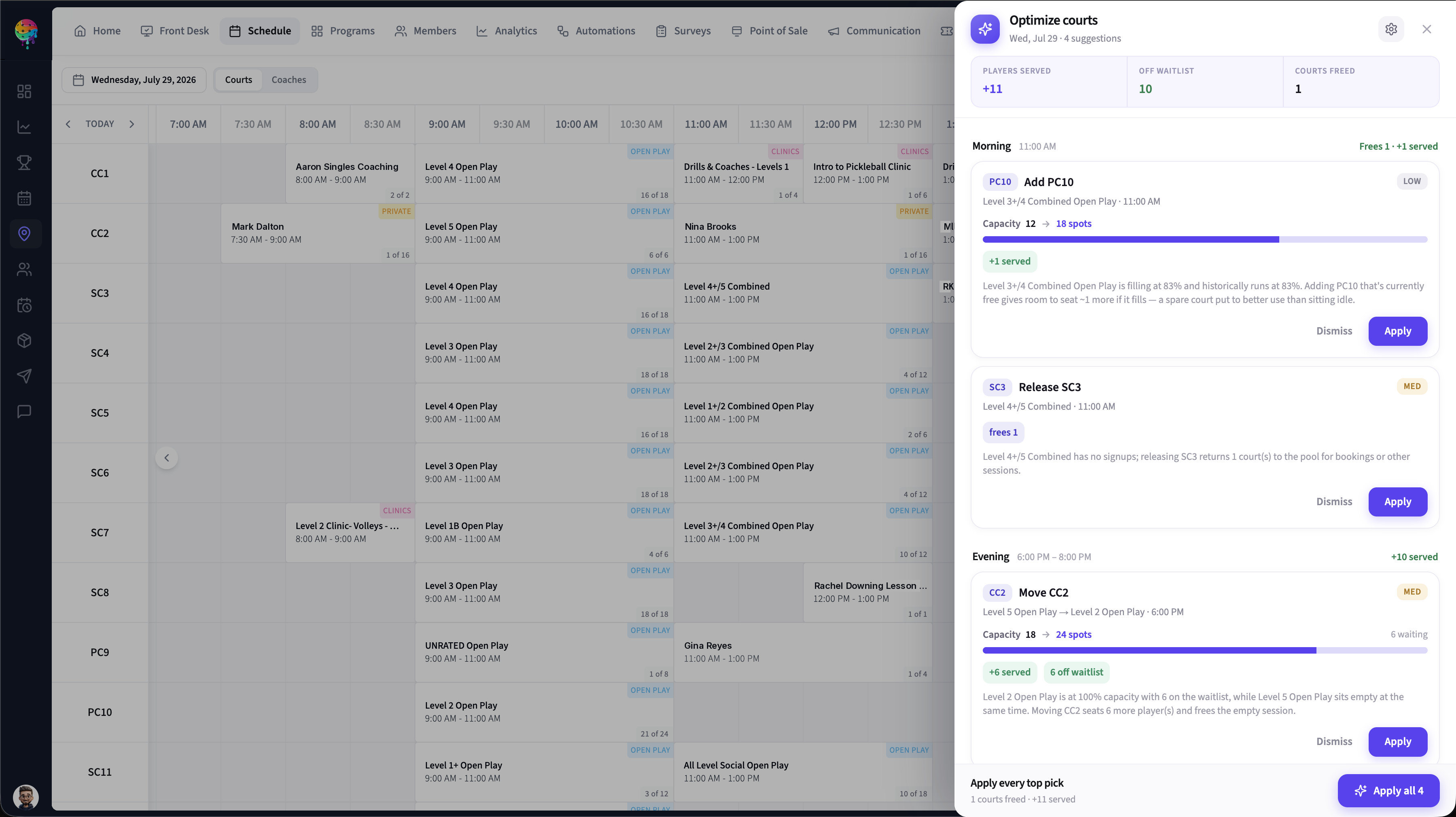Viewport: 1456px width, 817px height.
Task: Dismiss the Release SC3 suggestion
Action: (1334, 502)
